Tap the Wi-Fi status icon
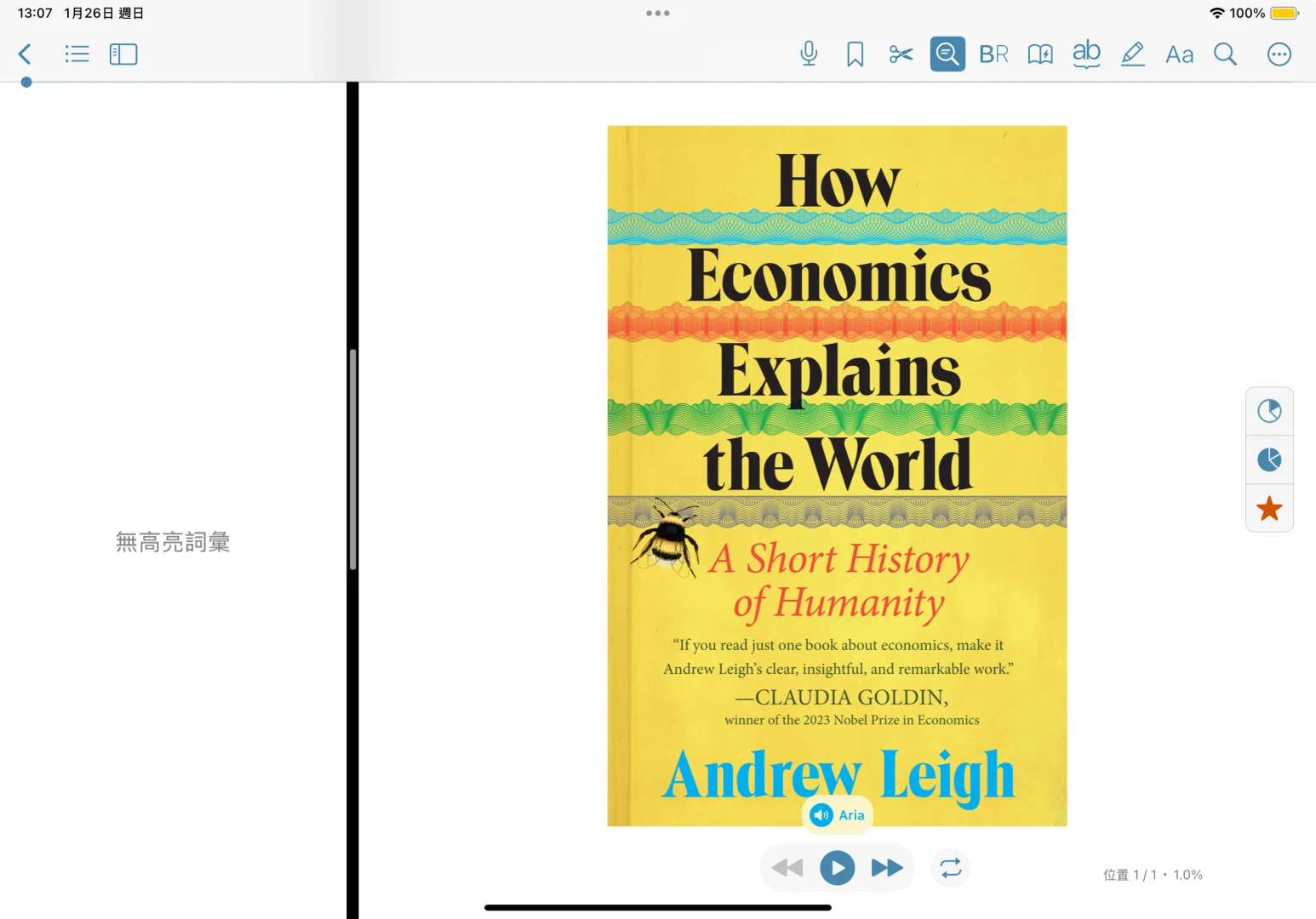Screen dimensions: 1316x919 click(1217, 14)
